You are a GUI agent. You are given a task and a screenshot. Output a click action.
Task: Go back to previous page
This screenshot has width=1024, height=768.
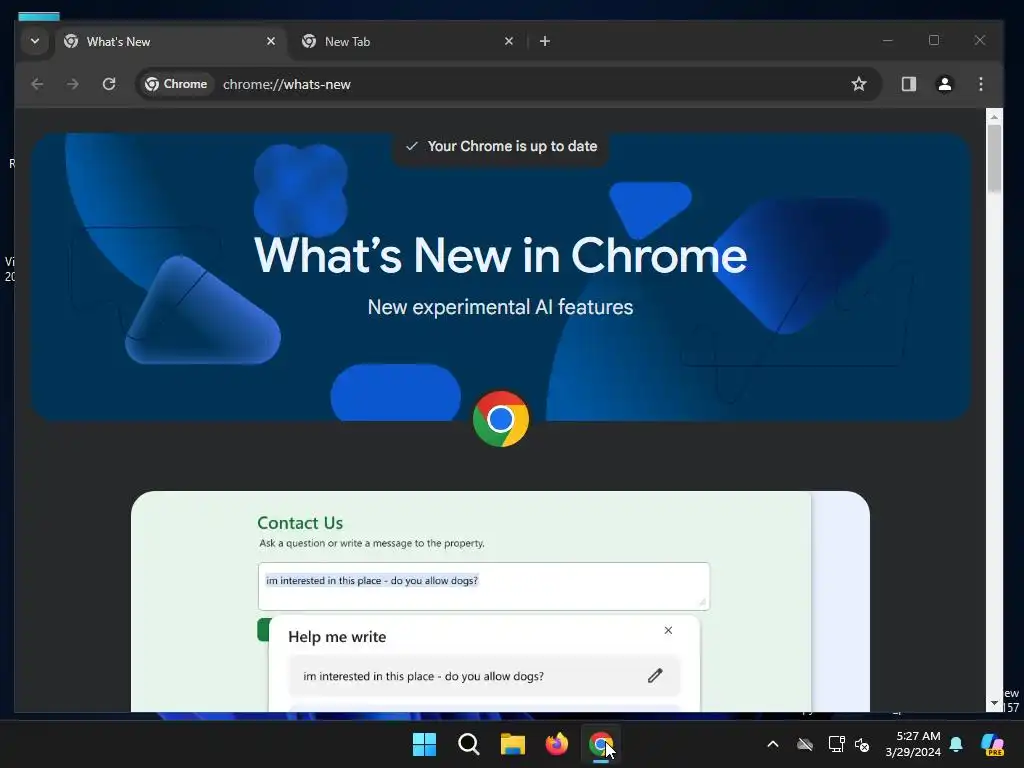37,84
